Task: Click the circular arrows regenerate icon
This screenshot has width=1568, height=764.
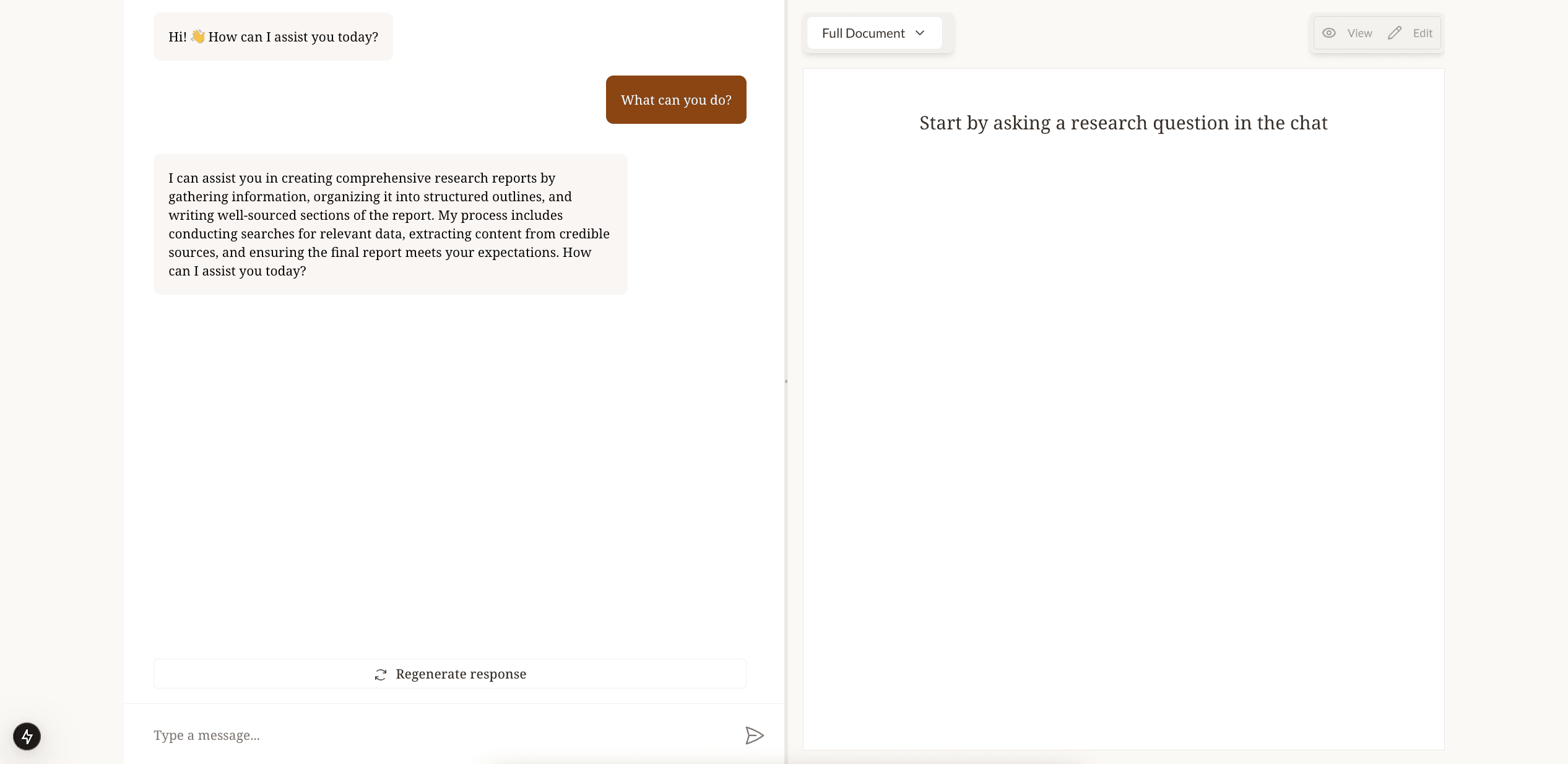Action: 381,674
